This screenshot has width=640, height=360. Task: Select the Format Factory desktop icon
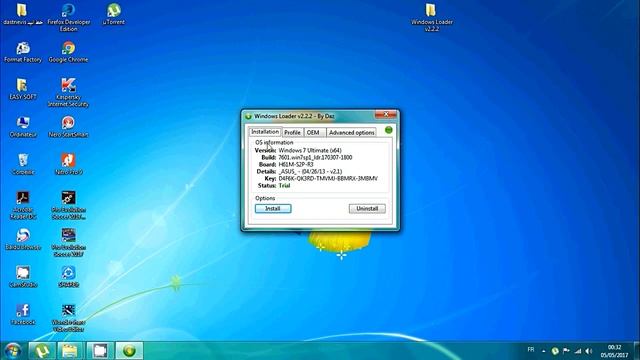point(23,52)
